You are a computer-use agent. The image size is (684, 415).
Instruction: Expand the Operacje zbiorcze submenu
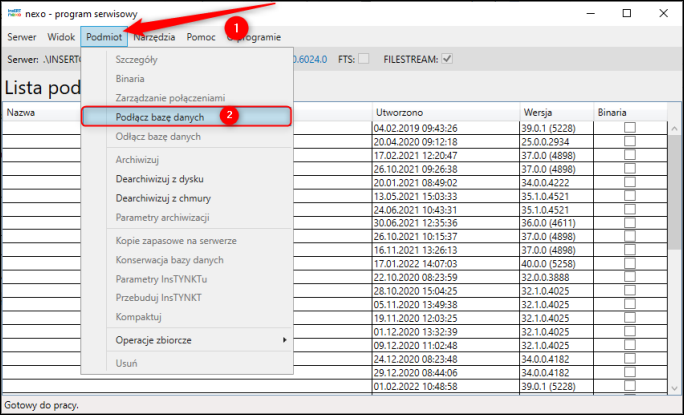186,340
